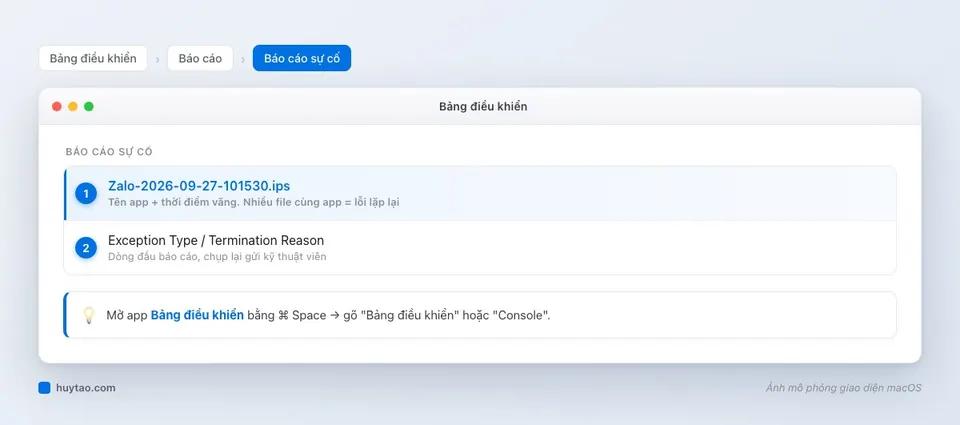This screenshot has width=960, height=425.
Task: Click the description under the Zalo file
Action: point(253,201)
